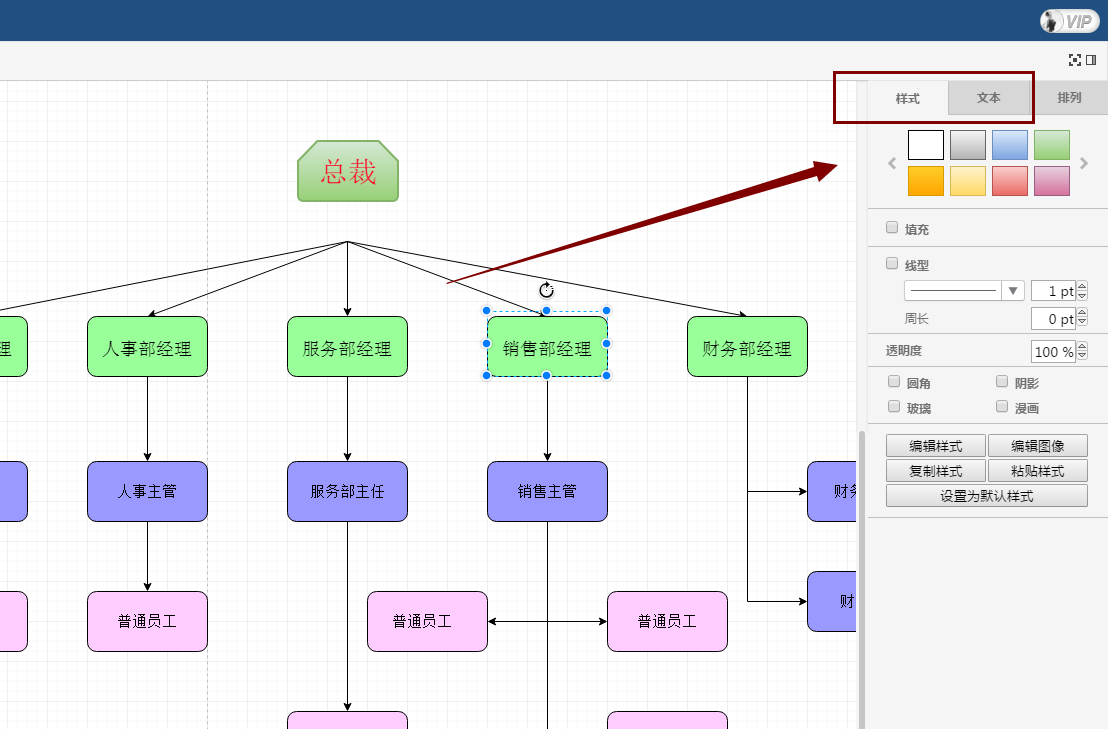Click the 透明度 stepper arrows
Screen dimensions: 1108x729
(1082, 351)
